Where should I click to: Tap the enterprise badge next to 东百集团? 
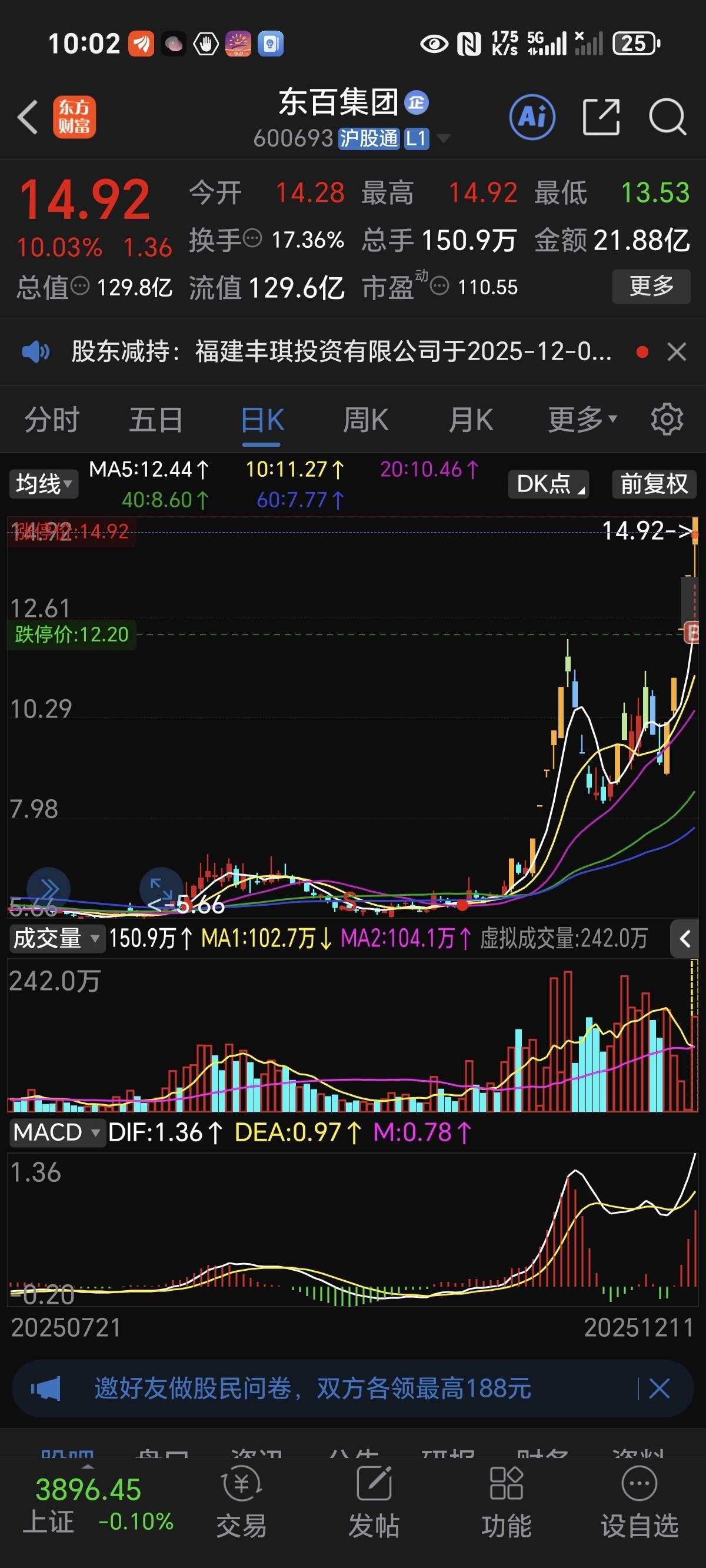pos(417,102)
